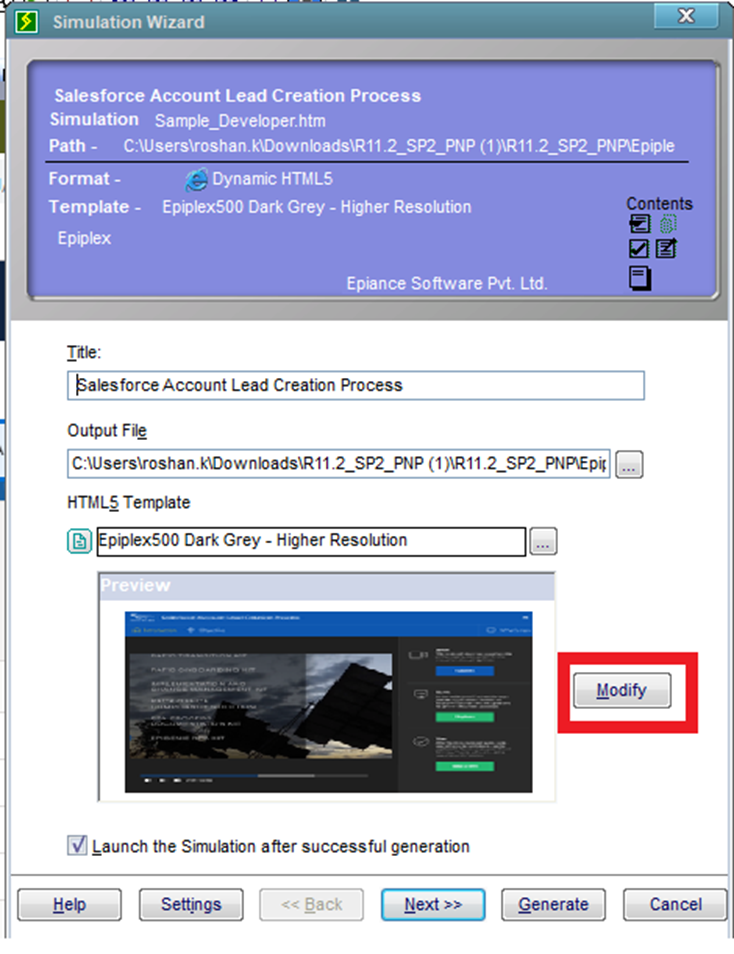
Task: Click the header title 'Salesforce Account Lead Creation Process'
Action: (x=237, y=96)
